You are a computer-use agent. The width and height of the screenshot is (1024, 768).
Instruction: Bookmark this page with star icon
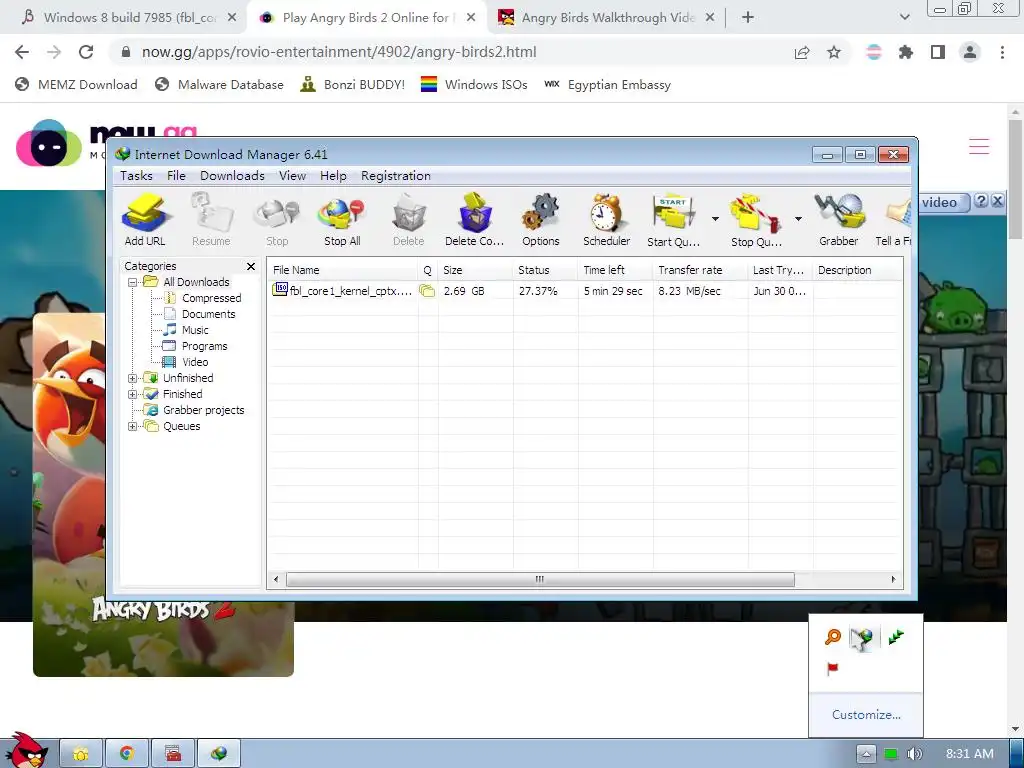(834, 52)
